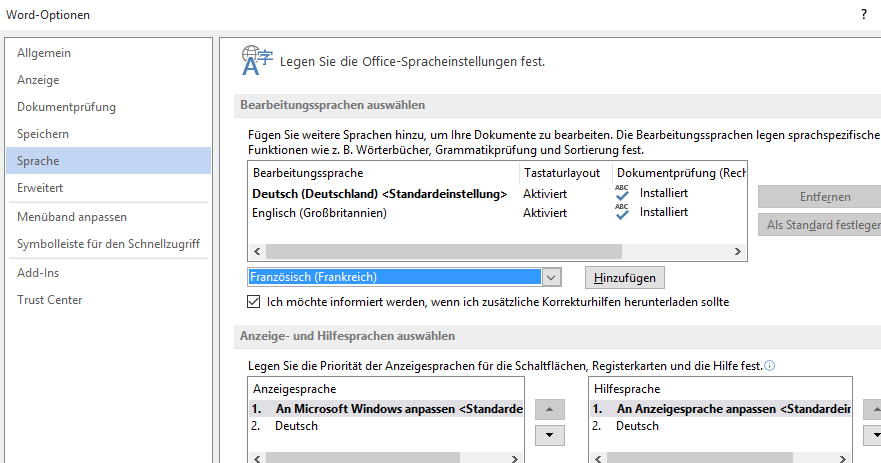
Task: Click the Hinzufügen button
Action: (x=625, y=278)
